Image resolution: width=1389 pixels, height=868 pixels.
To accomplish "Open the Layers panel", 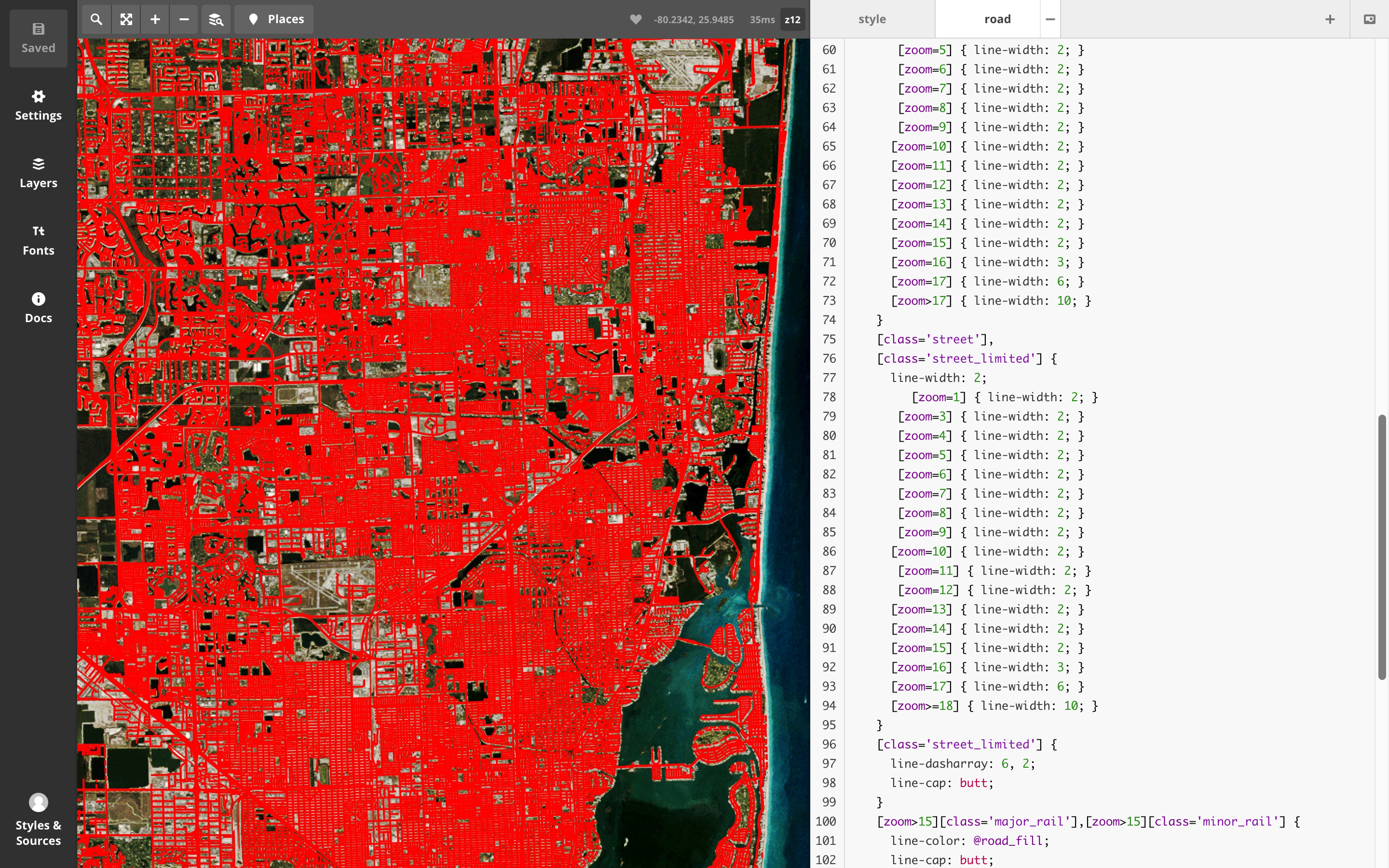I will [x=39, y=174].
